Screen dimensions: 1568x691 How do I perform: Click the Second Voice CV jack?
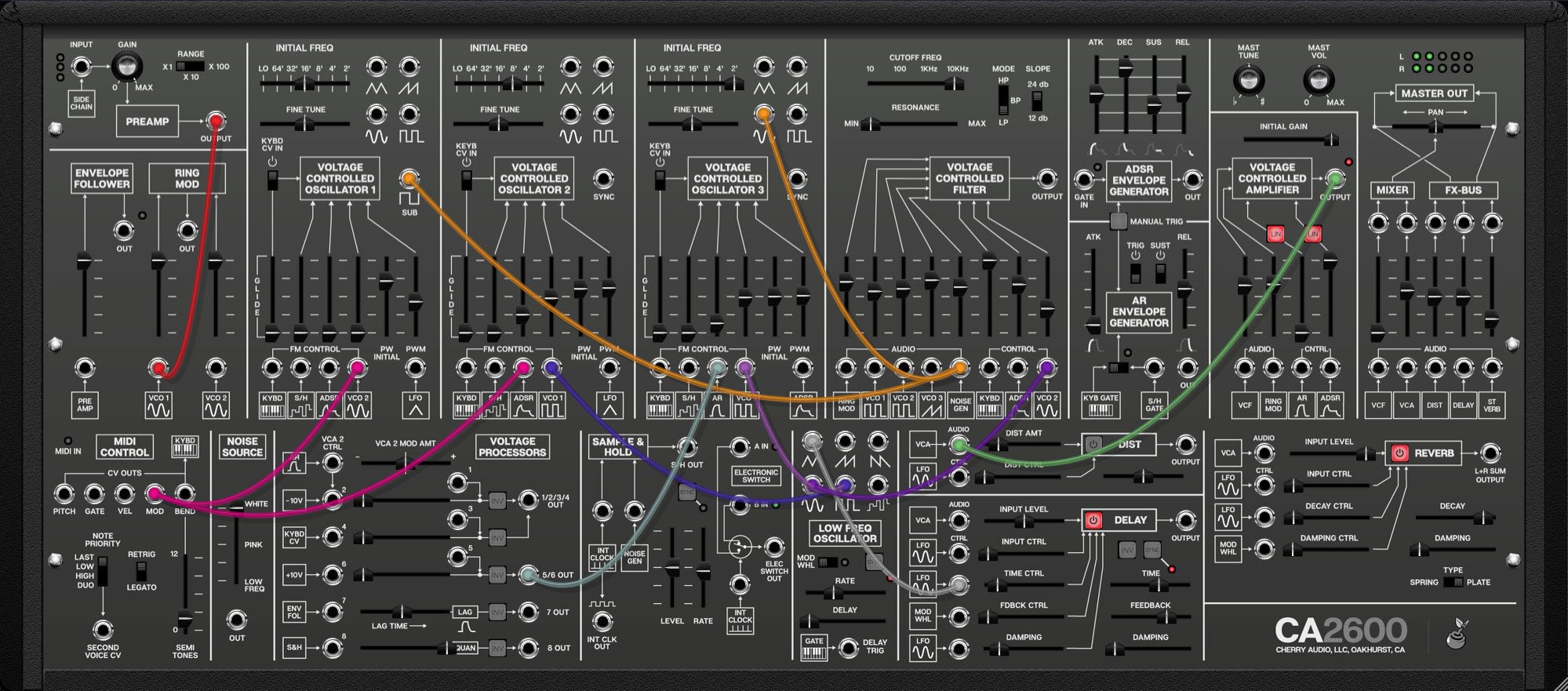point(102,630)
